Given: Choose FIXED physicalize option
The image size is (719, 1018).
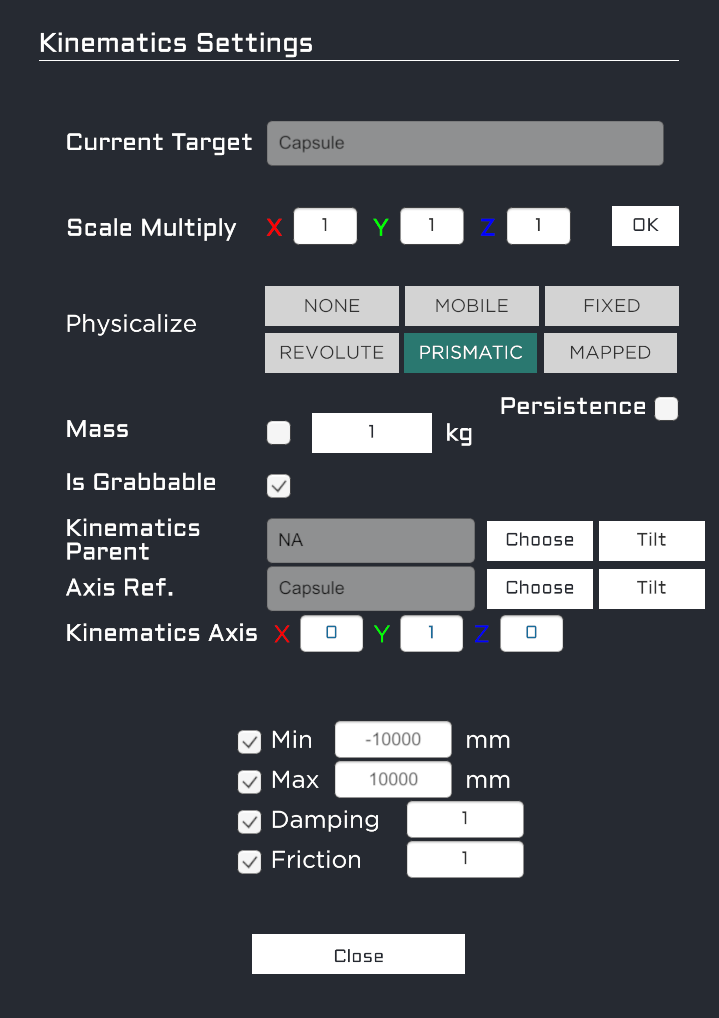Looking at the screenshot, I should click(611, 306).
